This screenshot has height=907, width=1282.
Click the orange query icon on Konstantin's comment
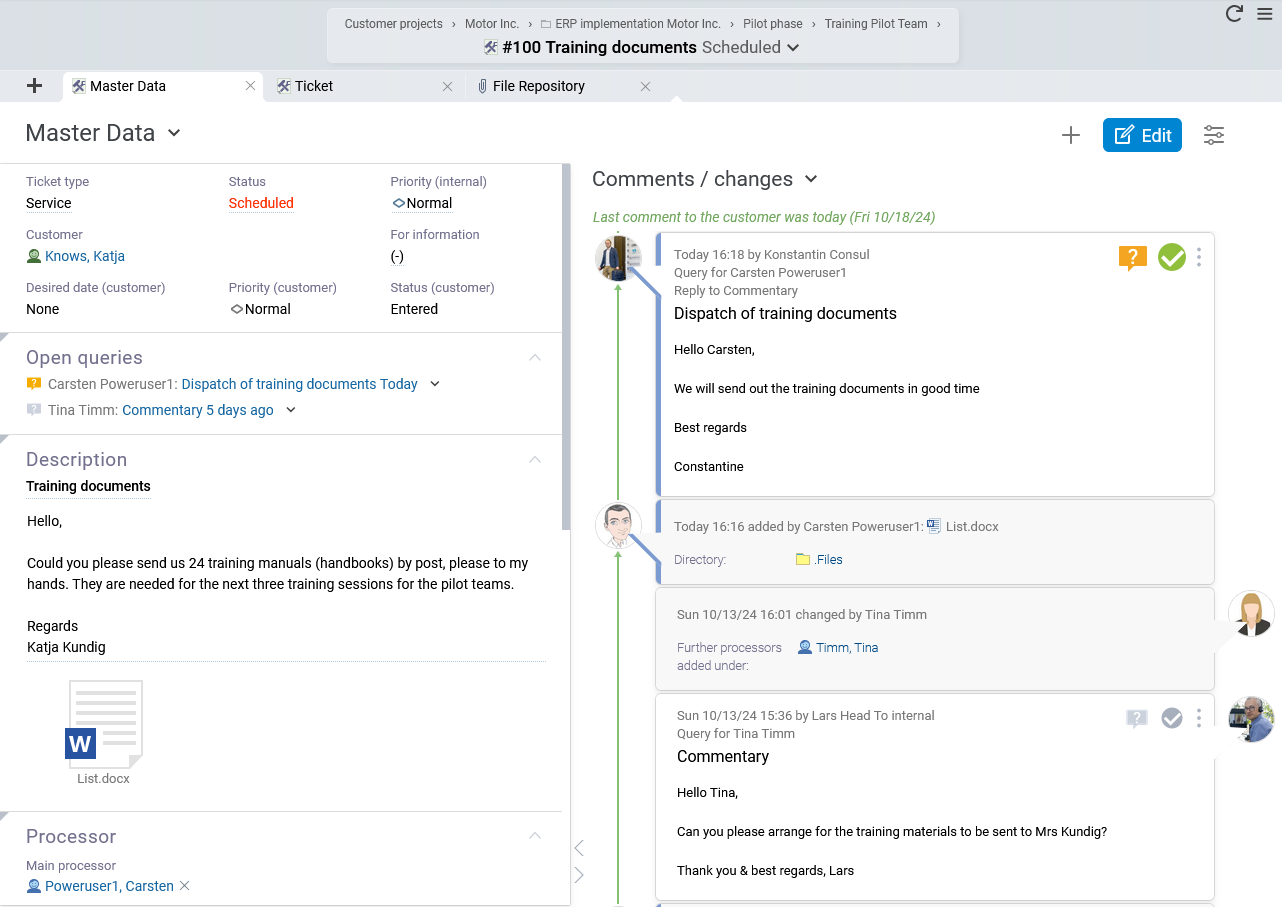1132,258
